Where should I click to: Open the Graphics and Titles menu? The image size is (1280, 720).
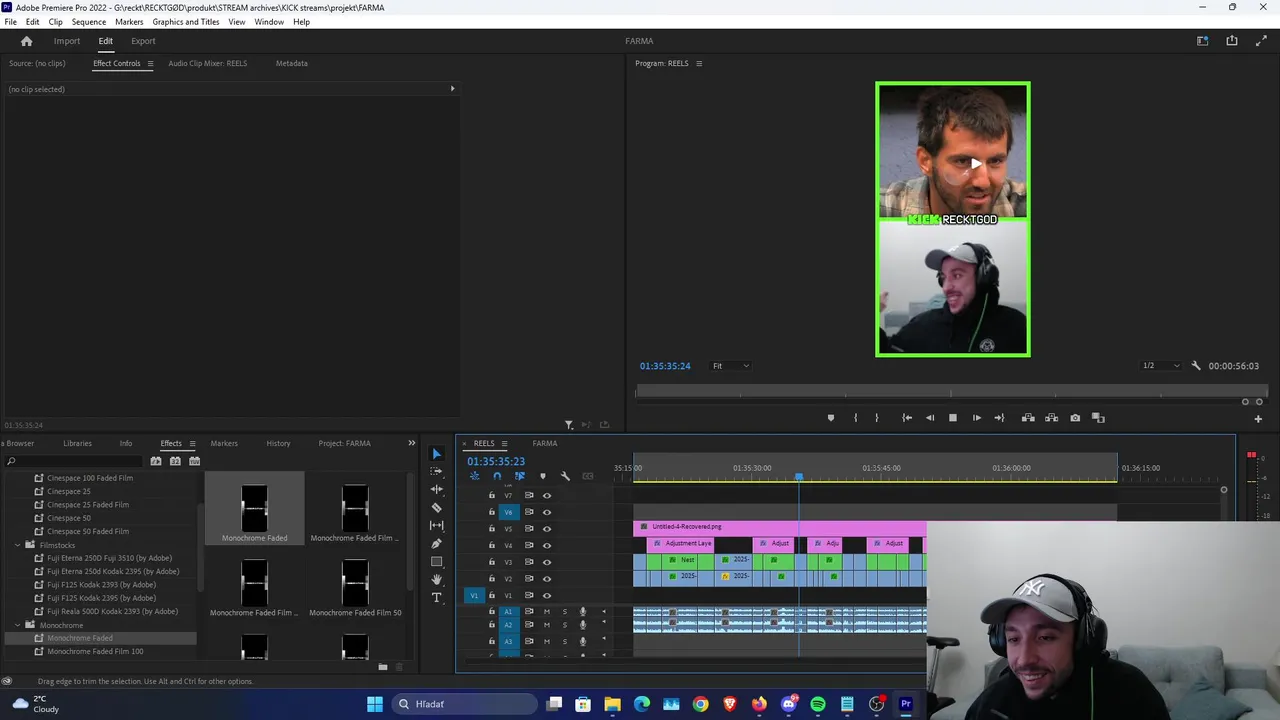tap(186, 22)
